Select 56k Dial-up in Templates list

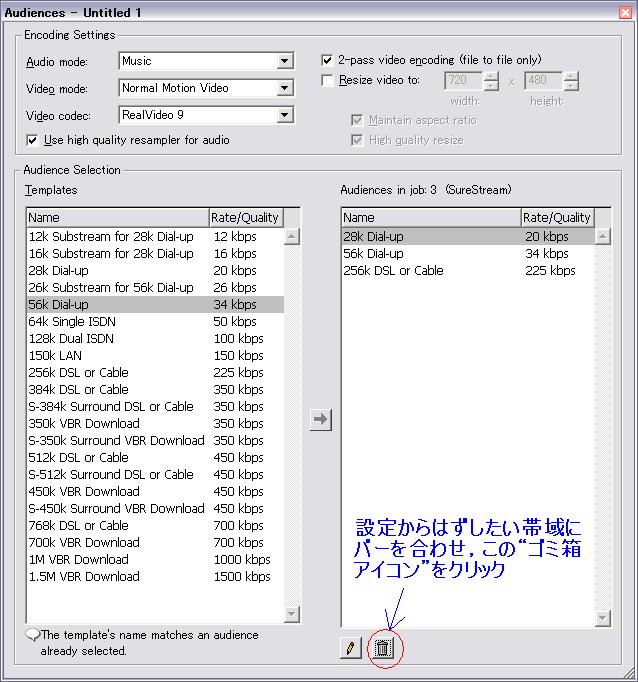coord(155,304)
